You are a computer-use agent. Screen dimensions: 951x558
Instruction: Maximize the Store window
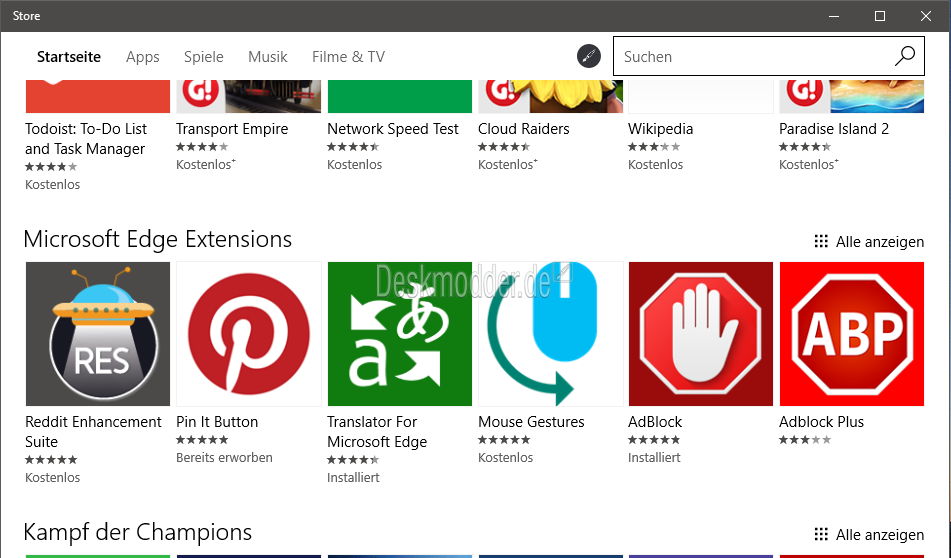pos(880,16)
